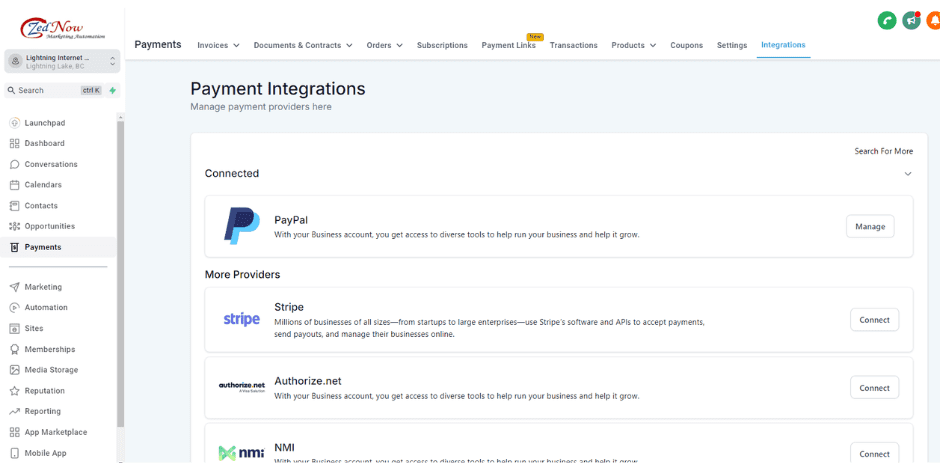
Task: Click the Stripe logo
Action: tap(242, 319)
